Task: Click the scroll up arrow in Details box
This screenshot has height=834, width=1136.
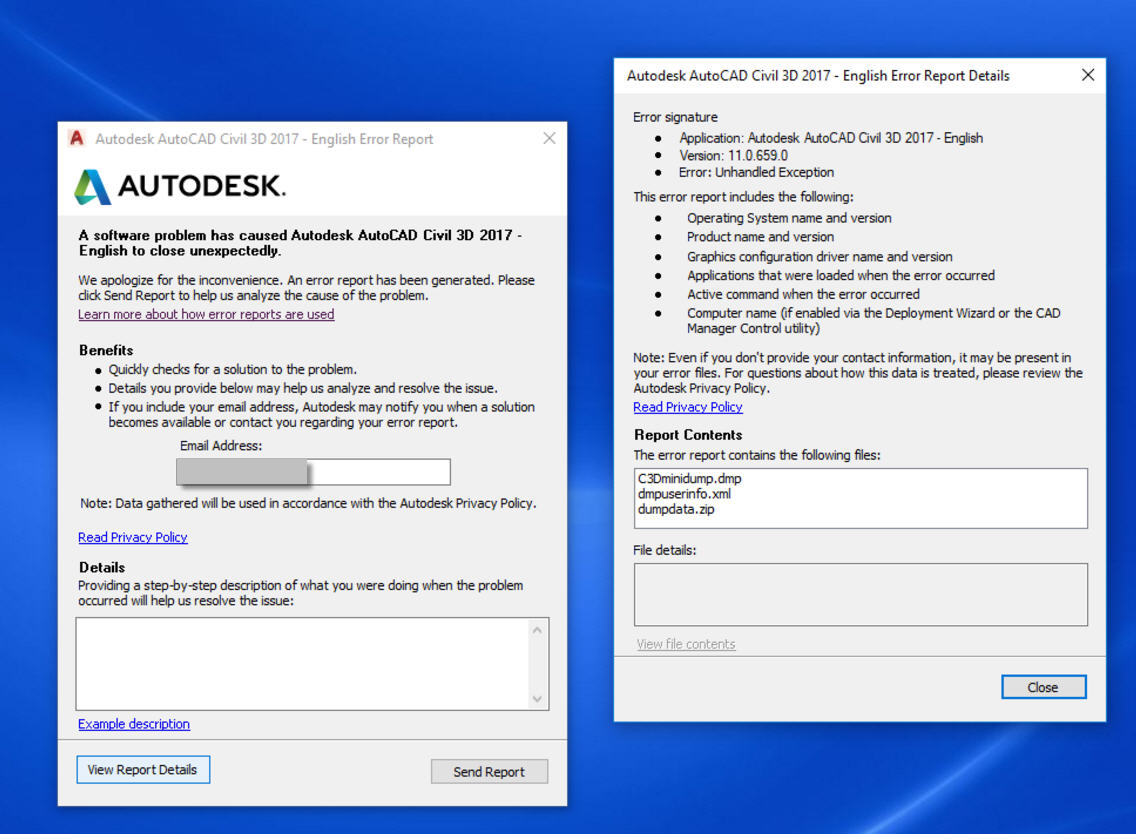Action: coord(537,630)
